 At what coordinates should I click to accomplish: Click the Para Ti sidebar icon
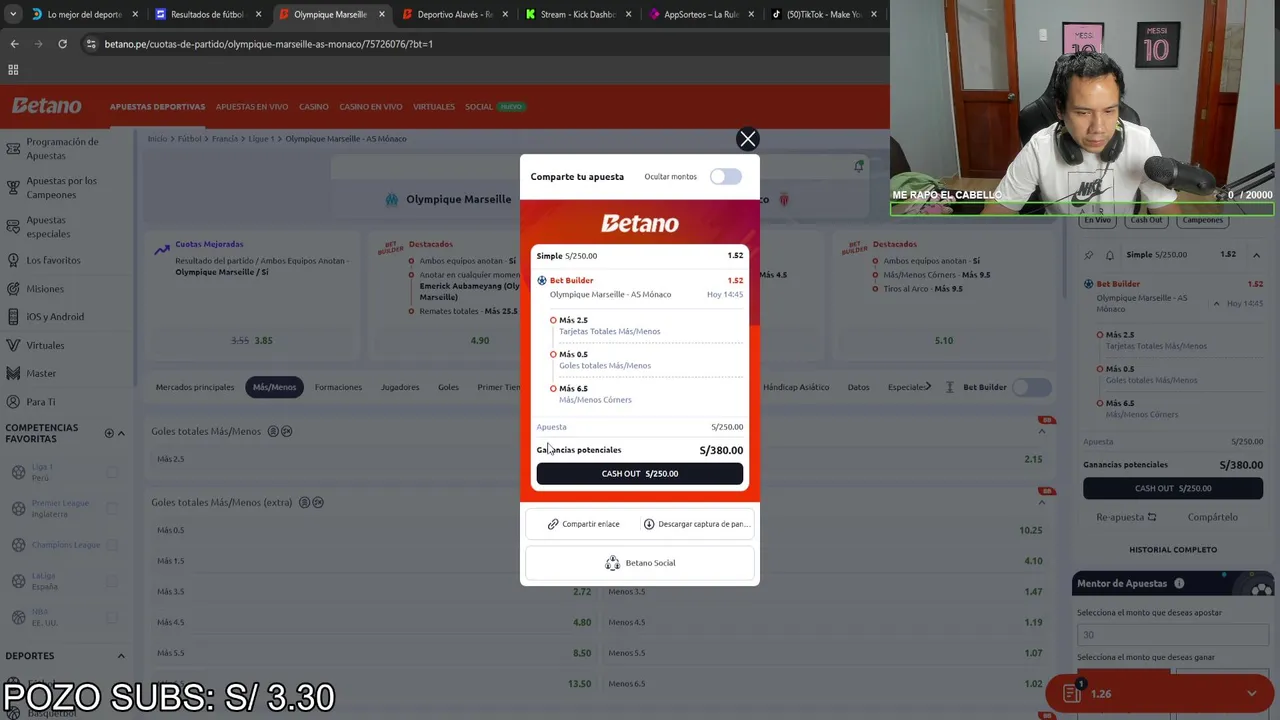coord(13,402)
